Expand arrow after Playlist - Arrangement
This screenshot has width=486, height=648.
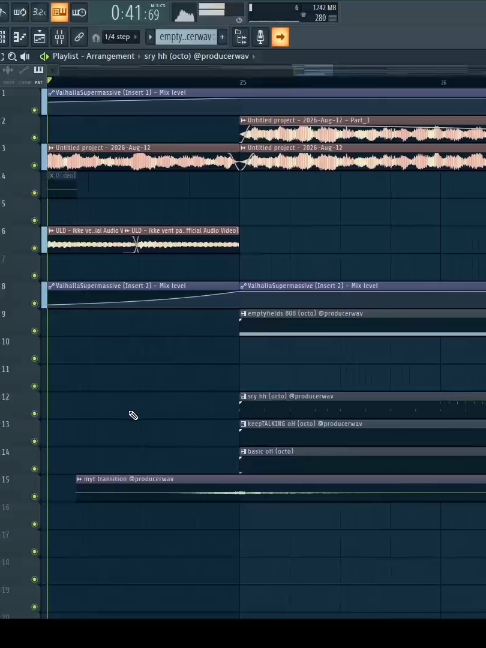pos(139,57)
